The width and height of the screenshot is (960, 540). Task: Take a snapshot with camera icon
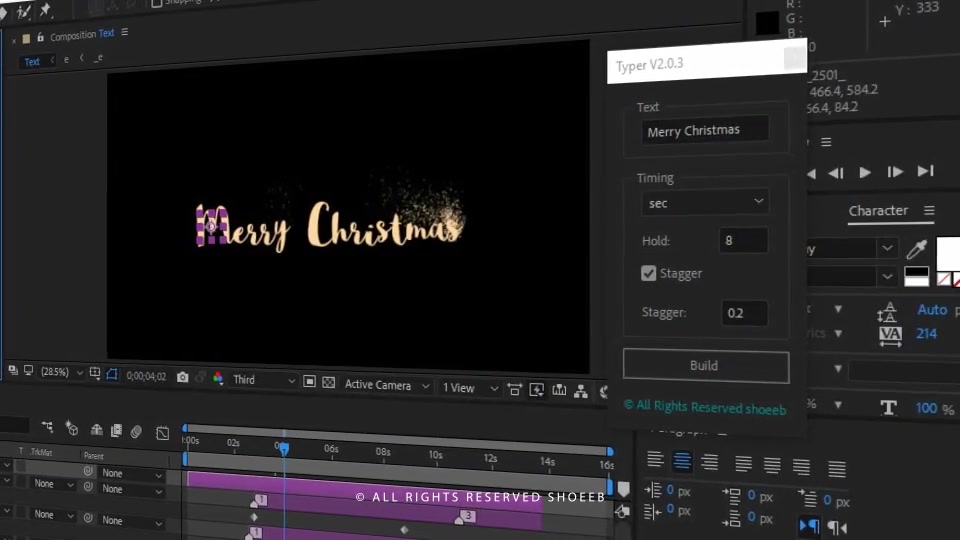click(x=182, y=377)
